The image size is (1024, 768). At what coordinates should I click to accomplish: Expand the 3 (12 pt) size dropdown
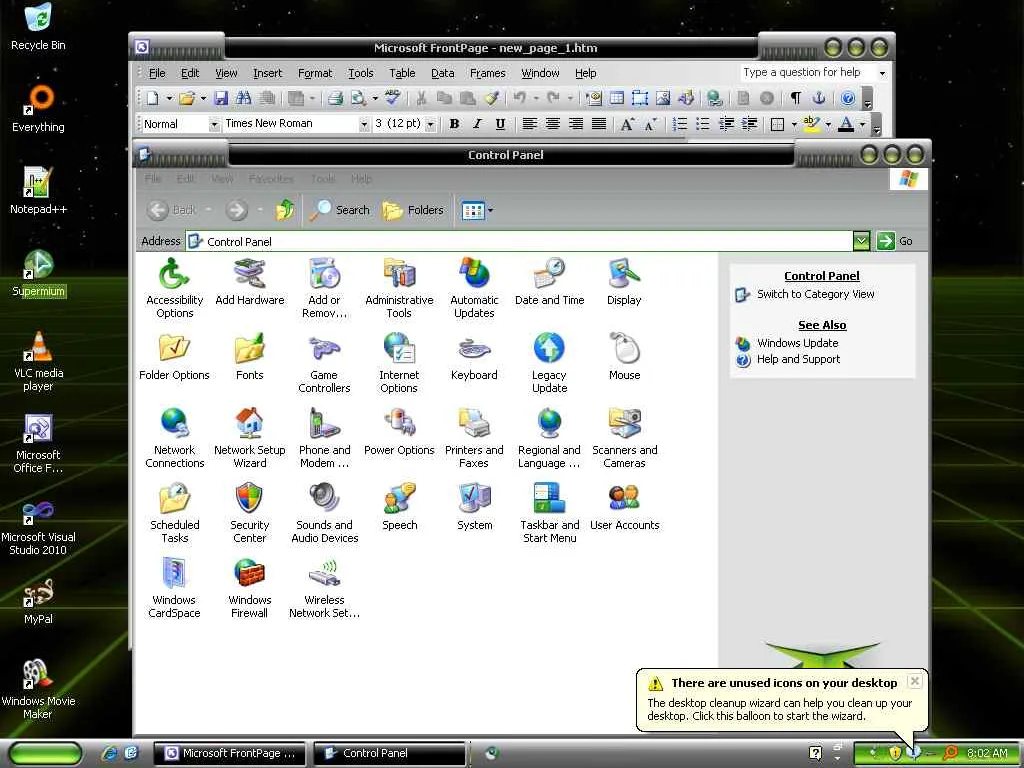click(x=430, y=124)
